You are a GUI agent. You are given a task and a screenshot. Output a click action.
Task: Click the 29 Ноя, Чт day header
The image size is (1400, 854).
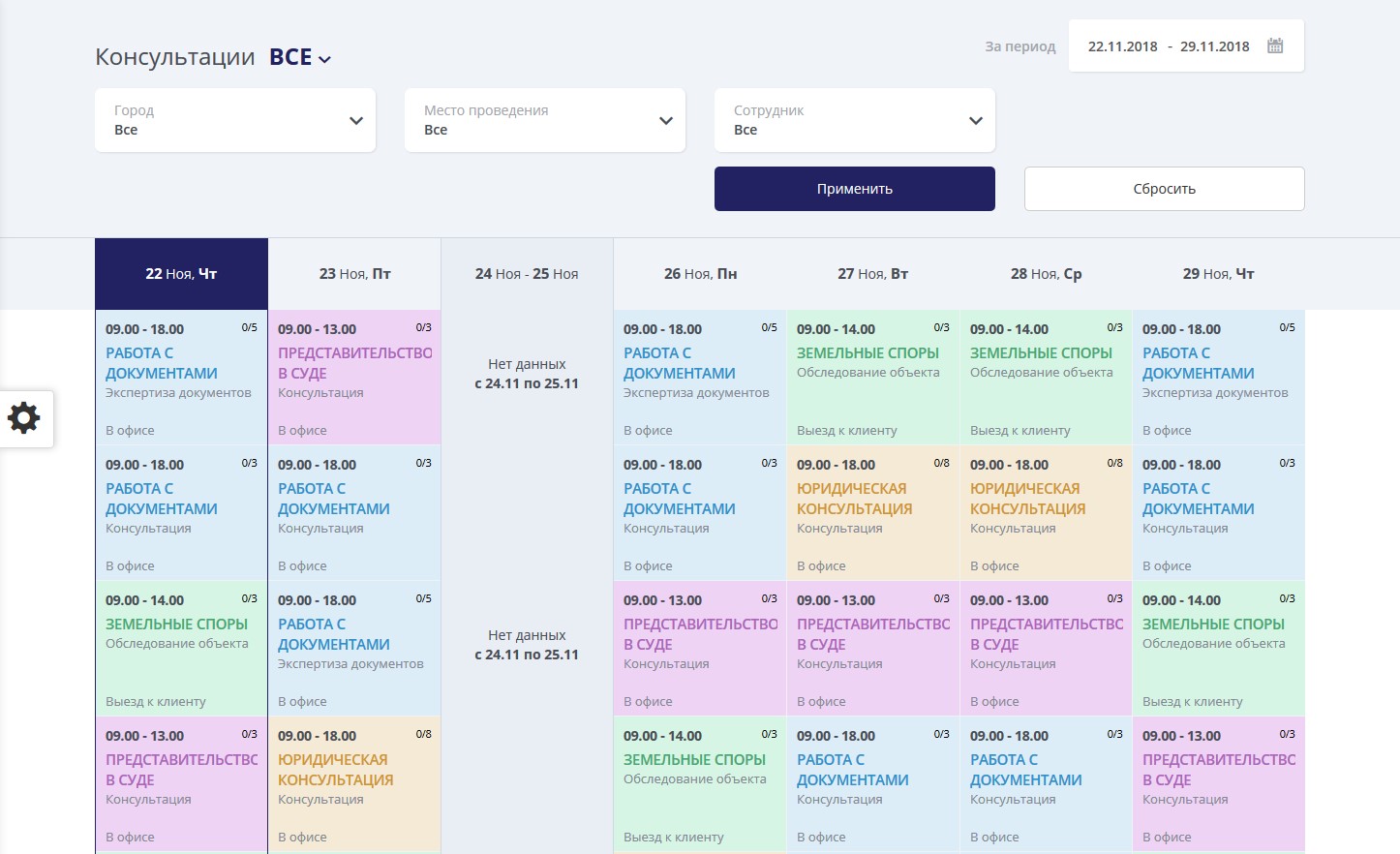point(1218,274)
